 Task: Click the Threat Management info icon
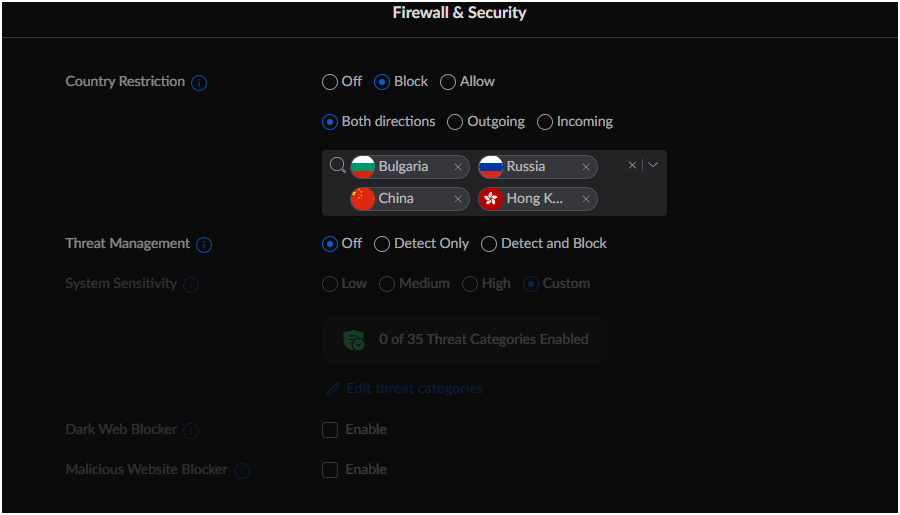click(204, 244)
